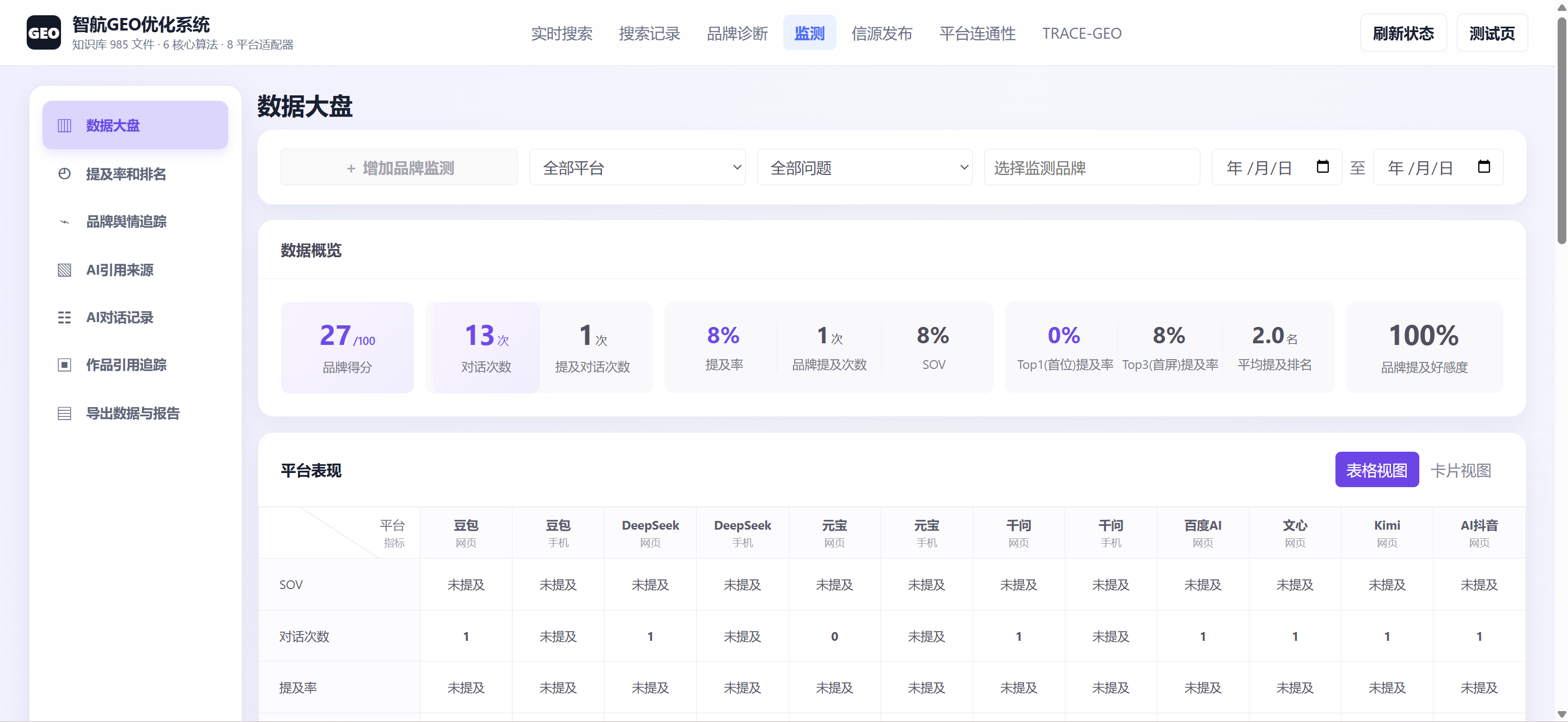Open the start date calendar picker icon

(1322, 167)
